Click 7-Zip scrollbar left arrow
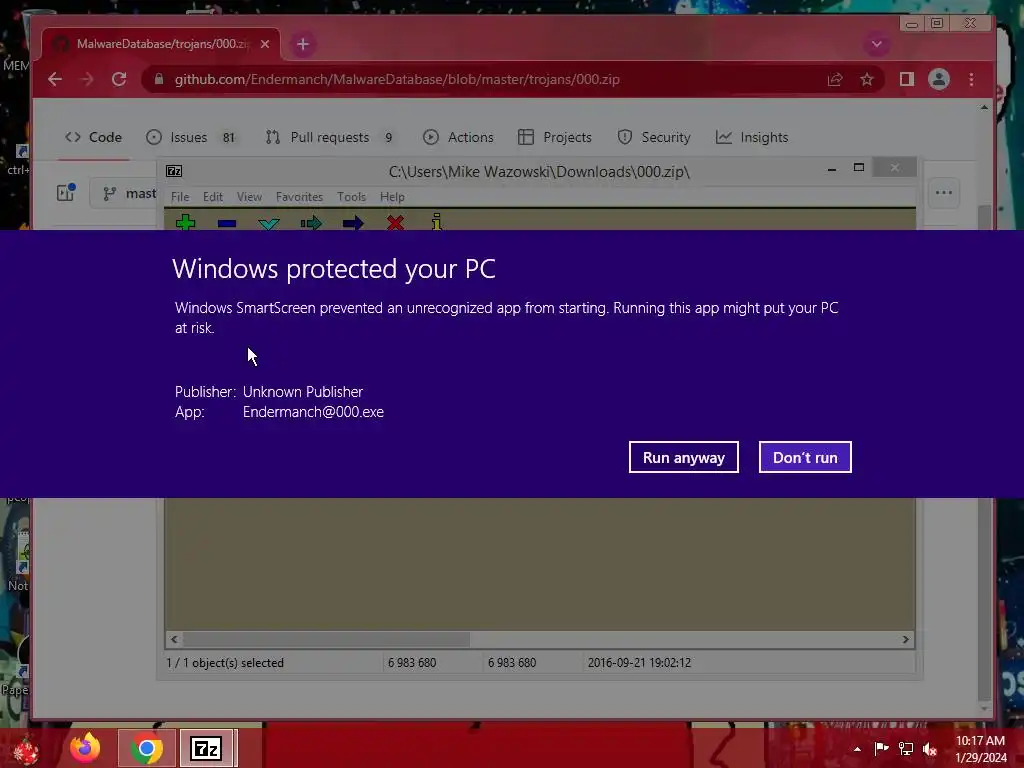1024x768 pixels. [x=174, y=639]
